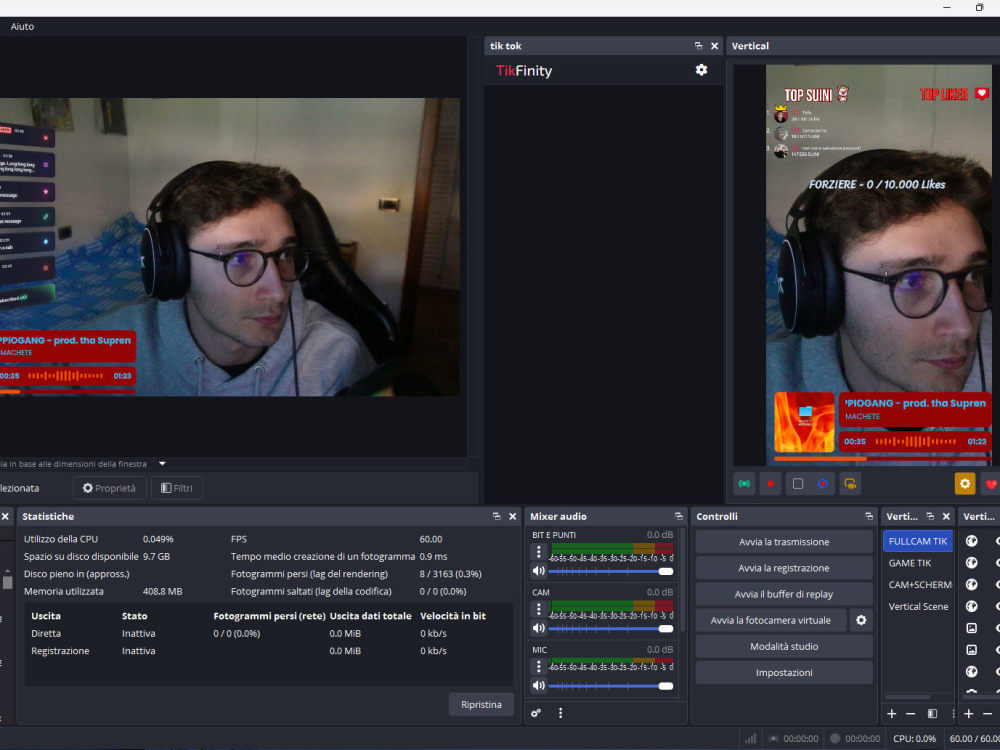Image resolution: width=1000 pixels, height=750 pixels.
Task: Open scene filters icon under scenes list
Action: pyautogui.click(x=932, y=714)
